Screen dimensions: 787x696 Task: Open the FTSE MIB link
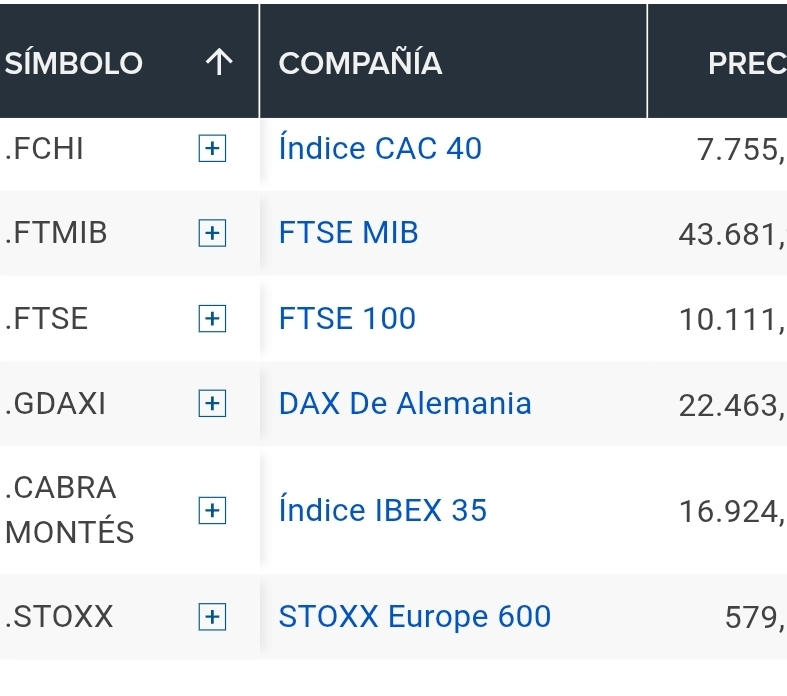[348, 234]
